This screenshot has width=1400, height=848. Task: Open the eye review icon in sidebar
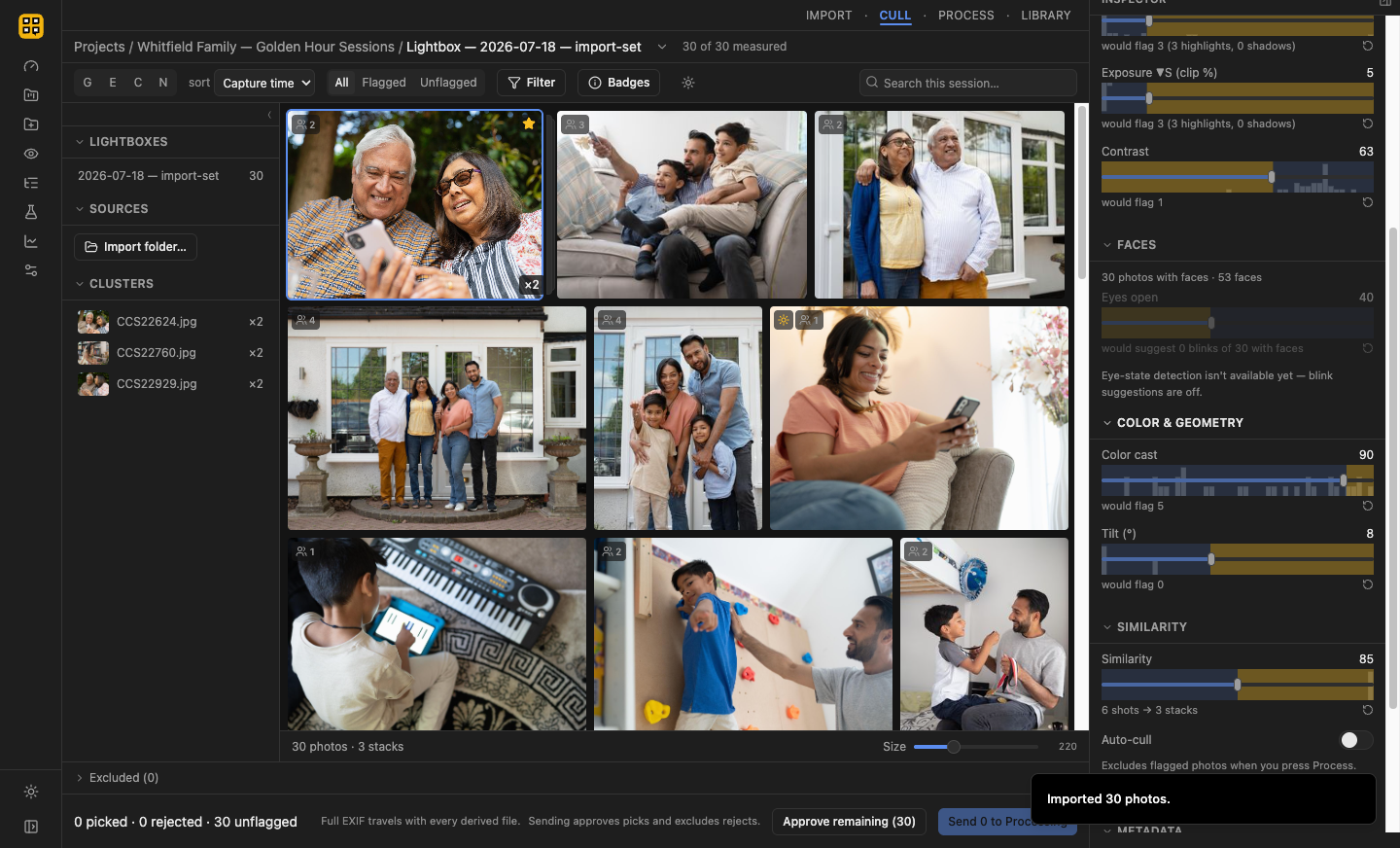click(31, 154)
